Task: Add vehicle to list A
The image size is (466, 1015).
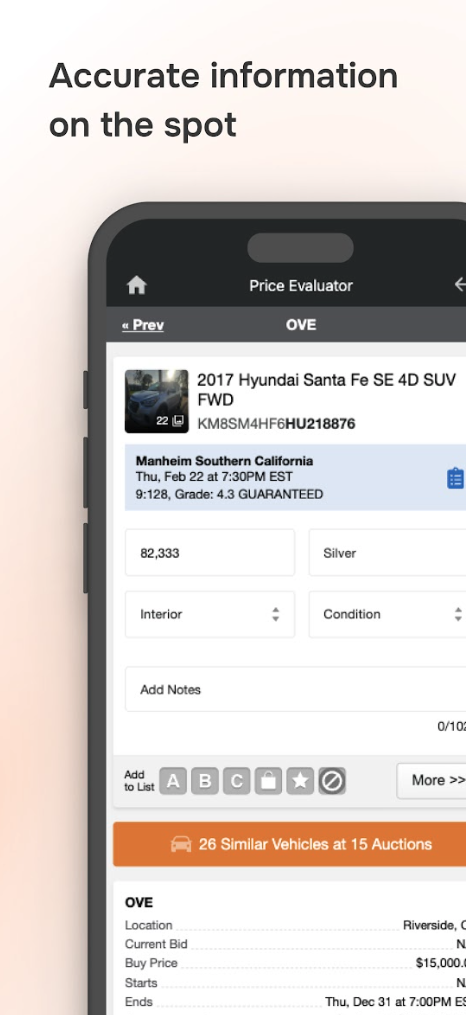Action: (x=173, y=781)
